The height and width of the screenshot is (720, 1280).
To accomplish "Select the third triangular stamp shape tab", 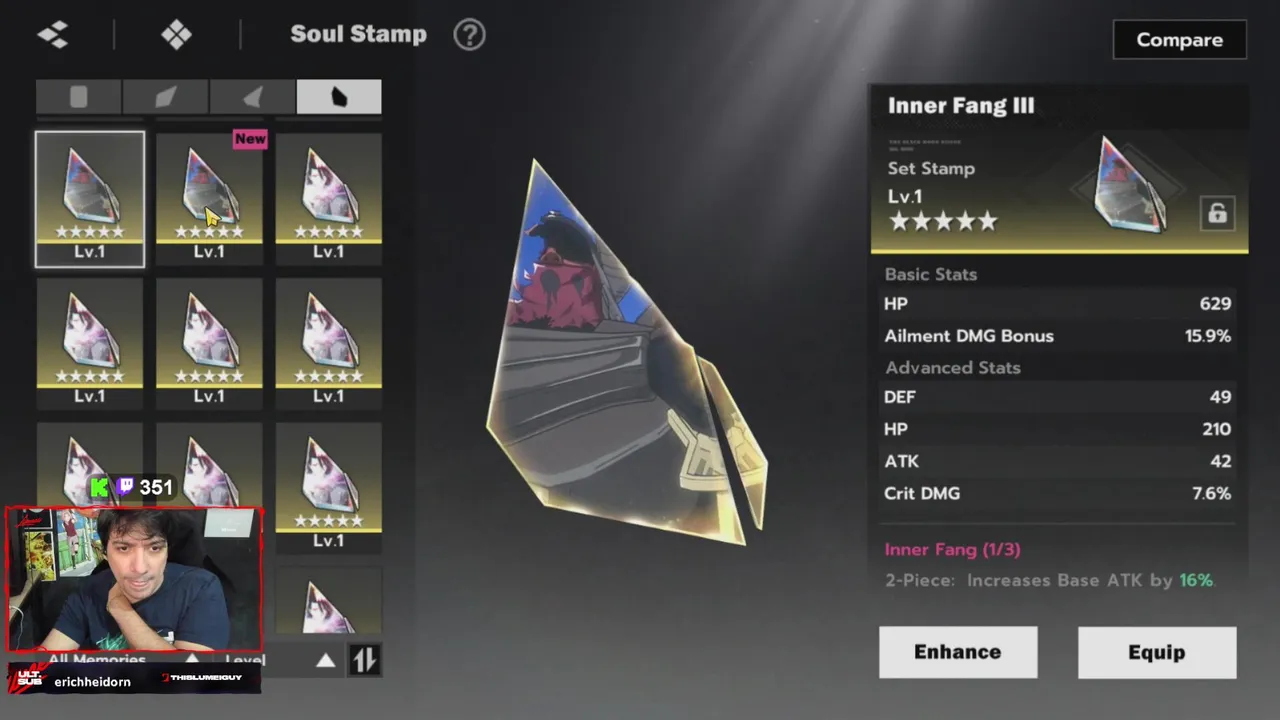I will 252,97.
